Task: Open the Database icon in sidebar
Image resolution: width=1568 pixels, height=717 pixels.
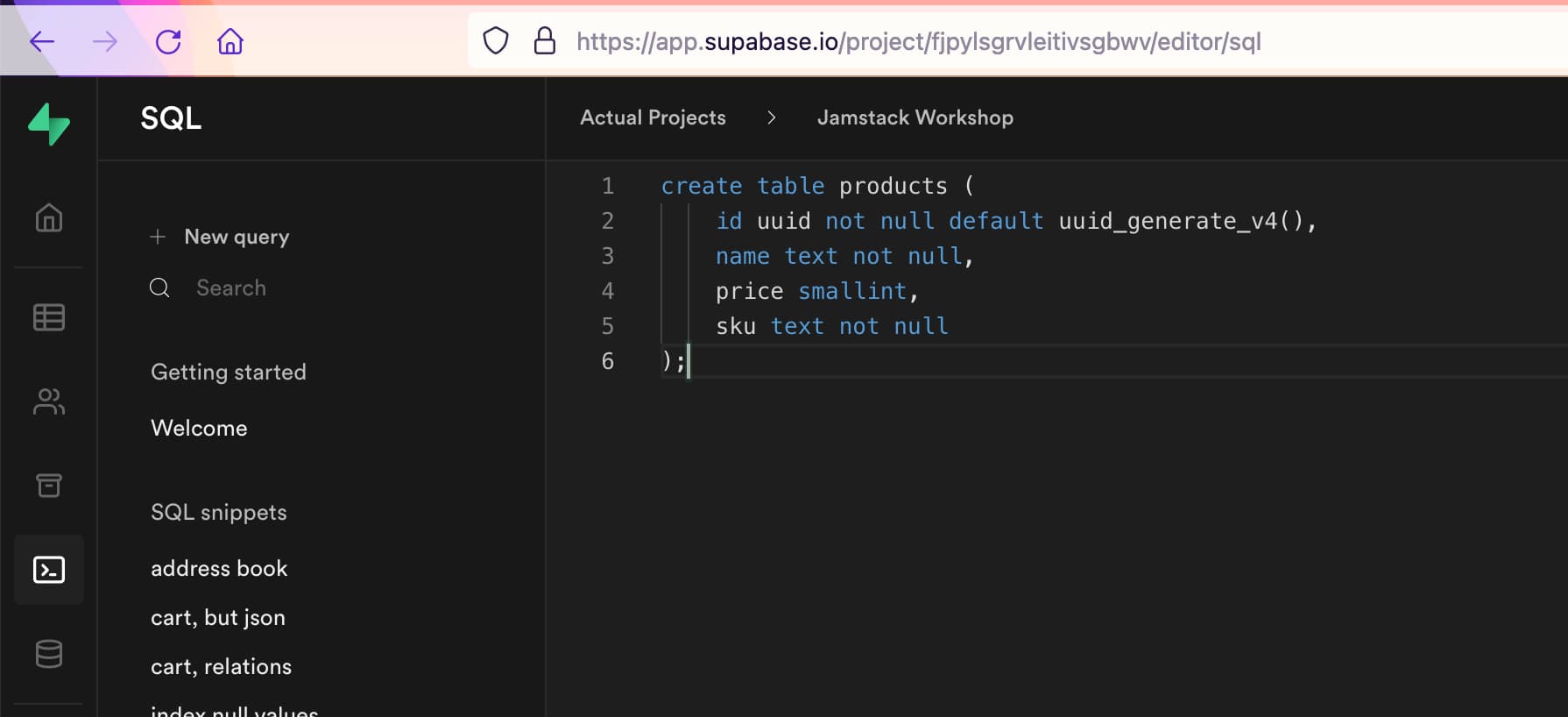Action: [x=49, y=654]
